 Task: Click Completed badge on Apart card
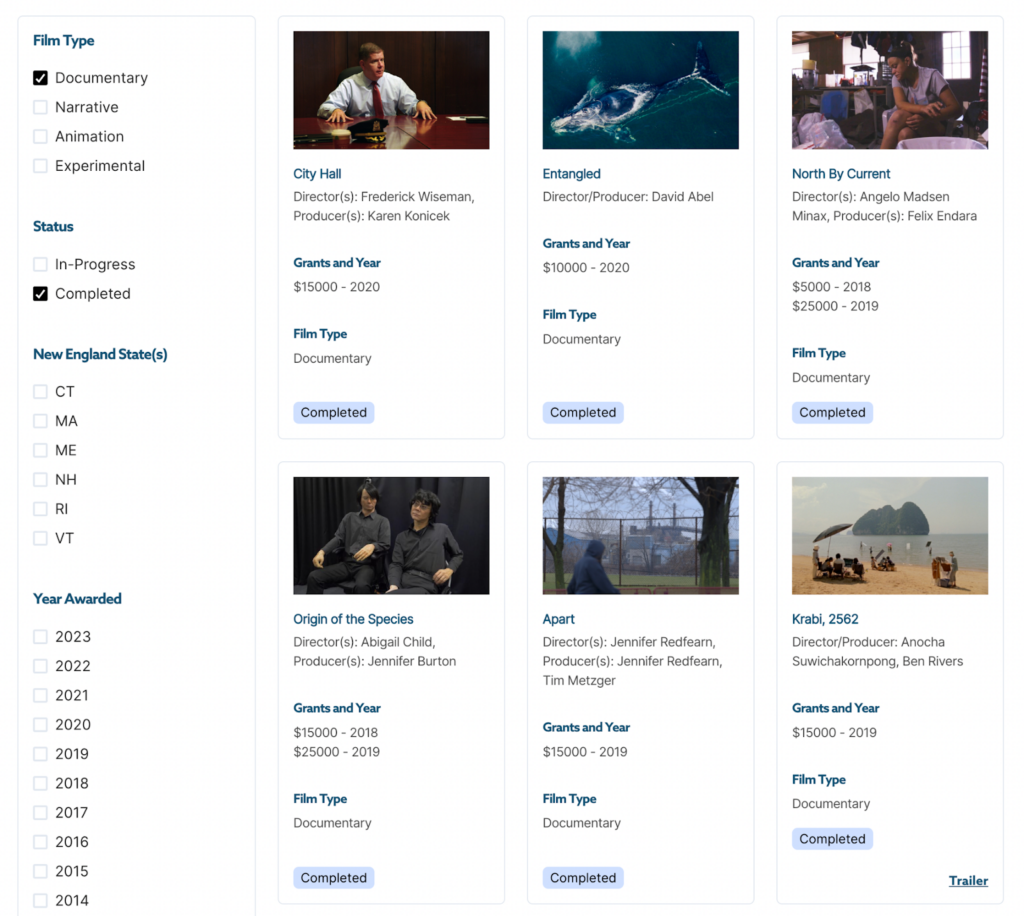583,878
